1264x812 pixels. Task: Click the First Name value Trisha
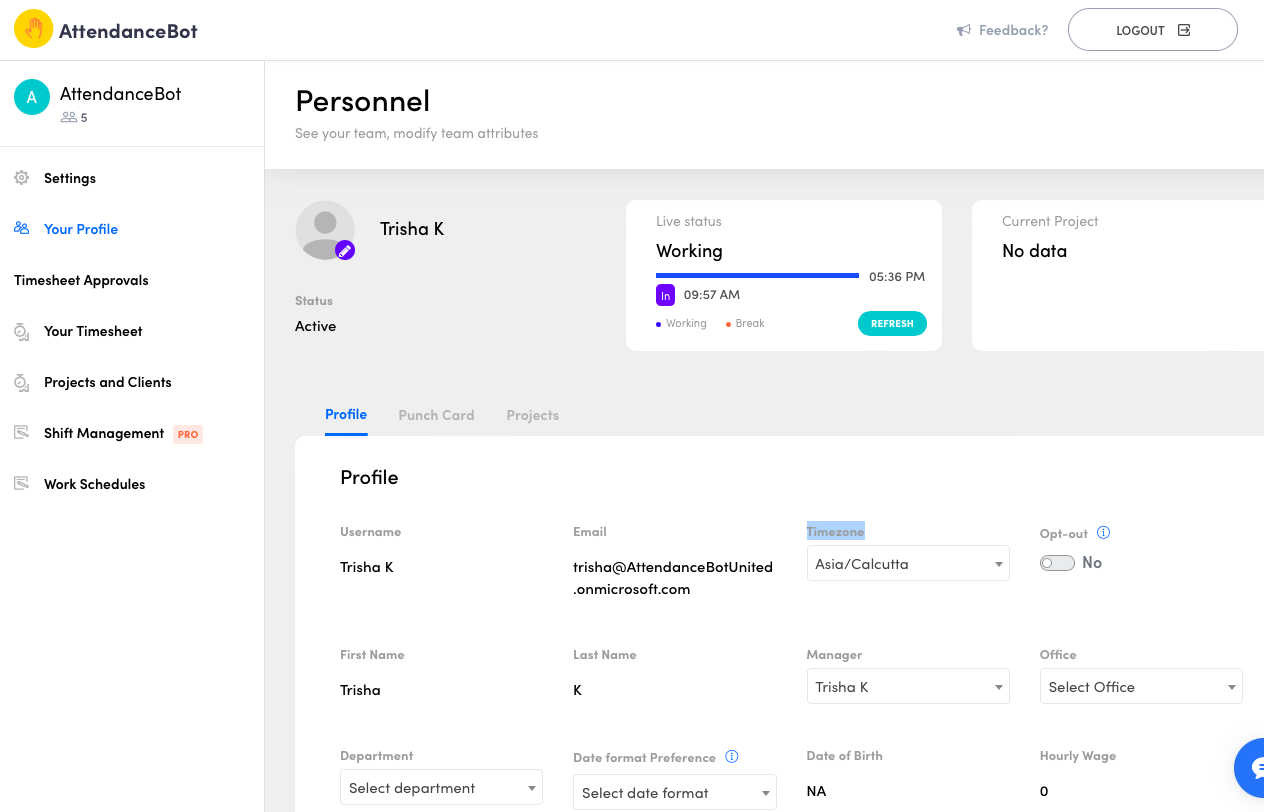click(360, 690)
